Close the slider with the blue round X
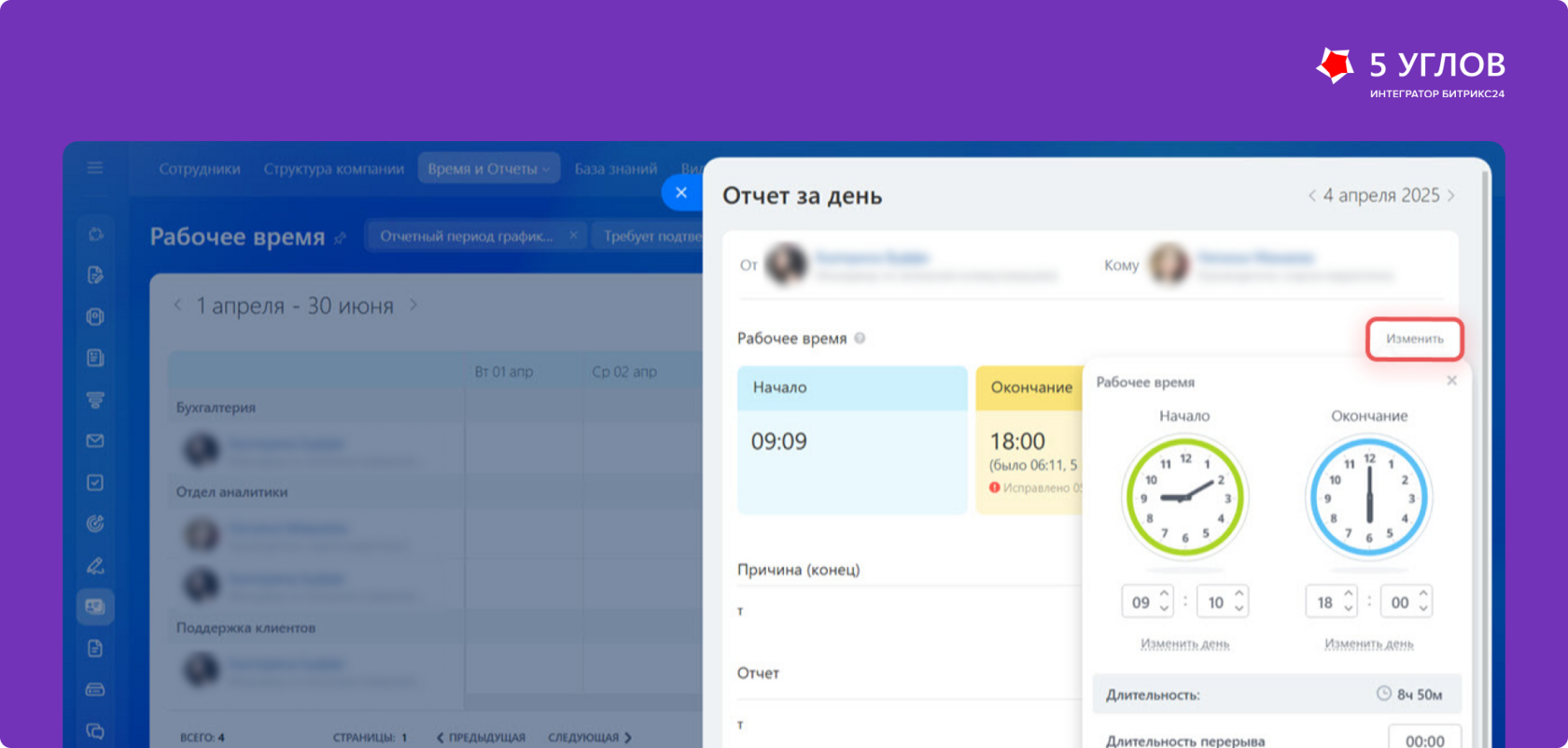 [681, 192]
